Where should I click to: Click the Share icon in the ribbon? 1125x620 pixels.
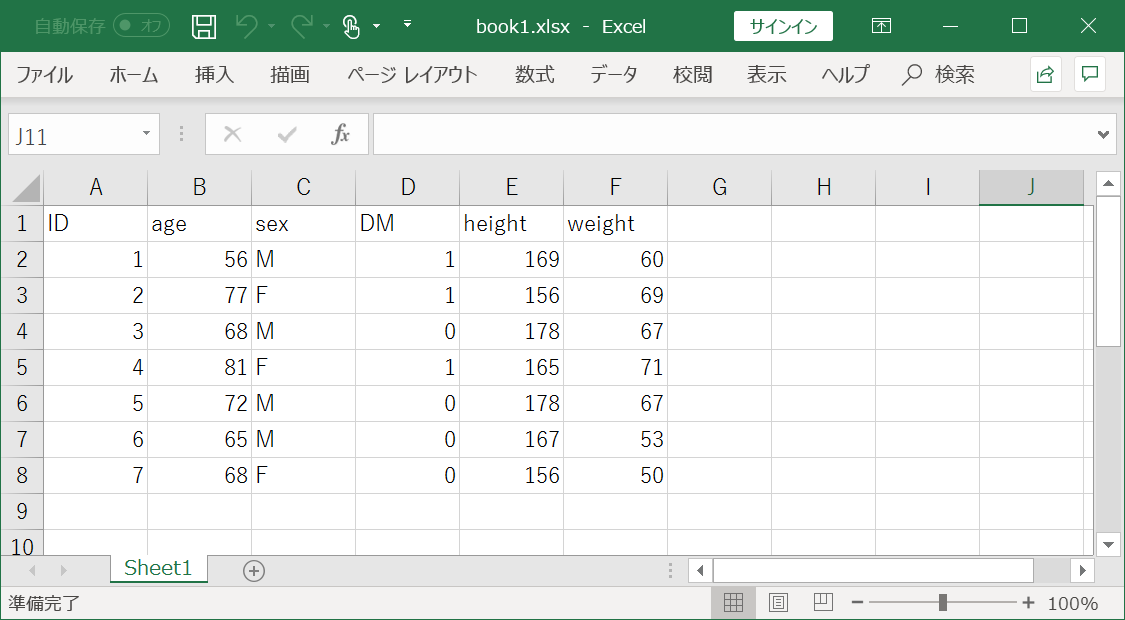(1045, 74)
